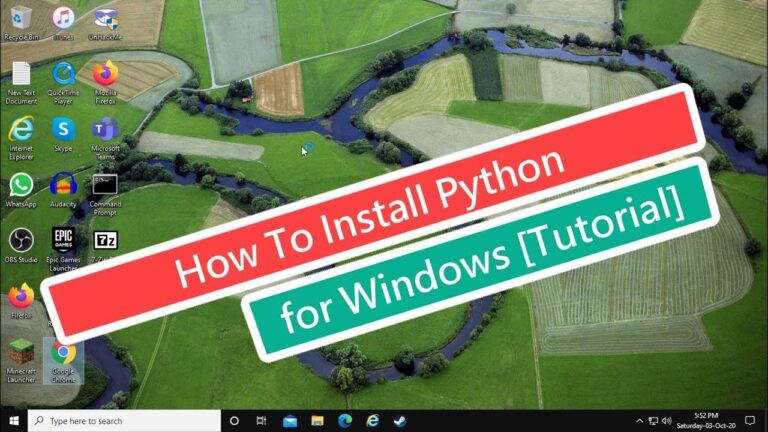Screen dimensions: 768x432
Task: Select the Google Chrome desktop icon
Action: pos(63,361)
